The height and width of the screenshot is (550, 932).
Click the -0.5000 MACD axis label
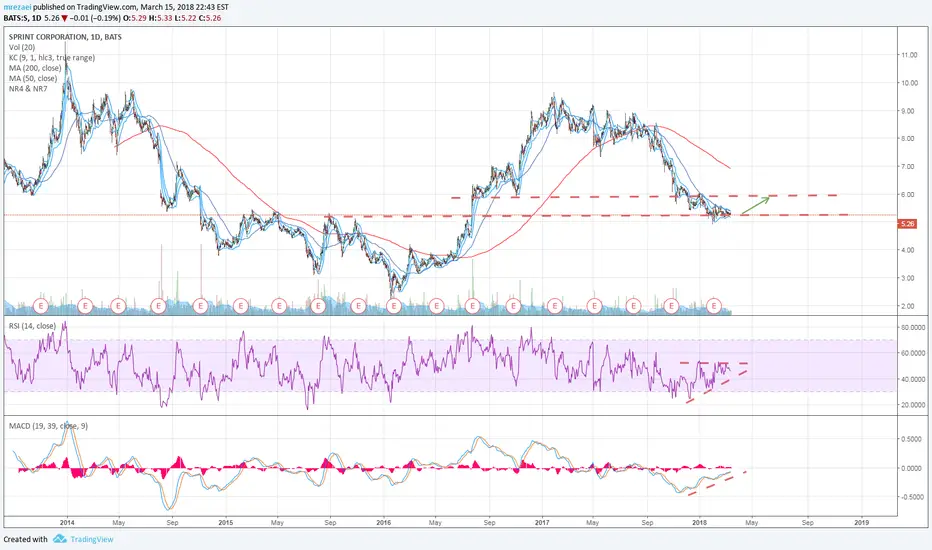coord(911,497)
